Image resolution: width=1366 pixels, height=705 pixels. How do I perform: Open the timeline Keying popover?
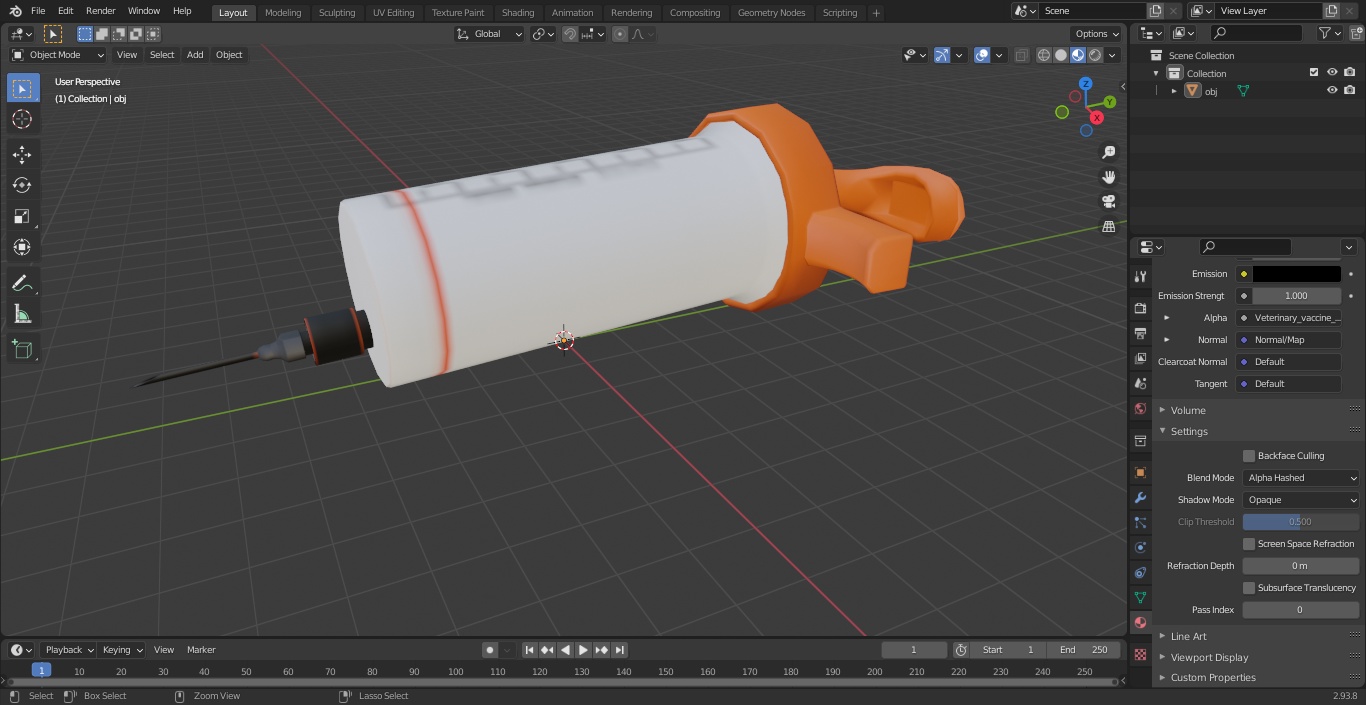121,650
